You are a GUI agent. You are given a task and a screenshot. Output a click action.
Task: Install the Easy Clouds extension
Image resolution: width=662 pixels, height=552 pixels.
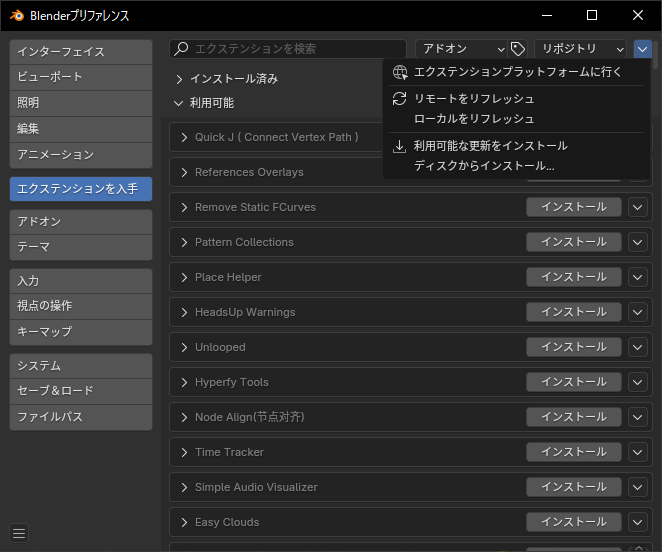tap(574, 522)
